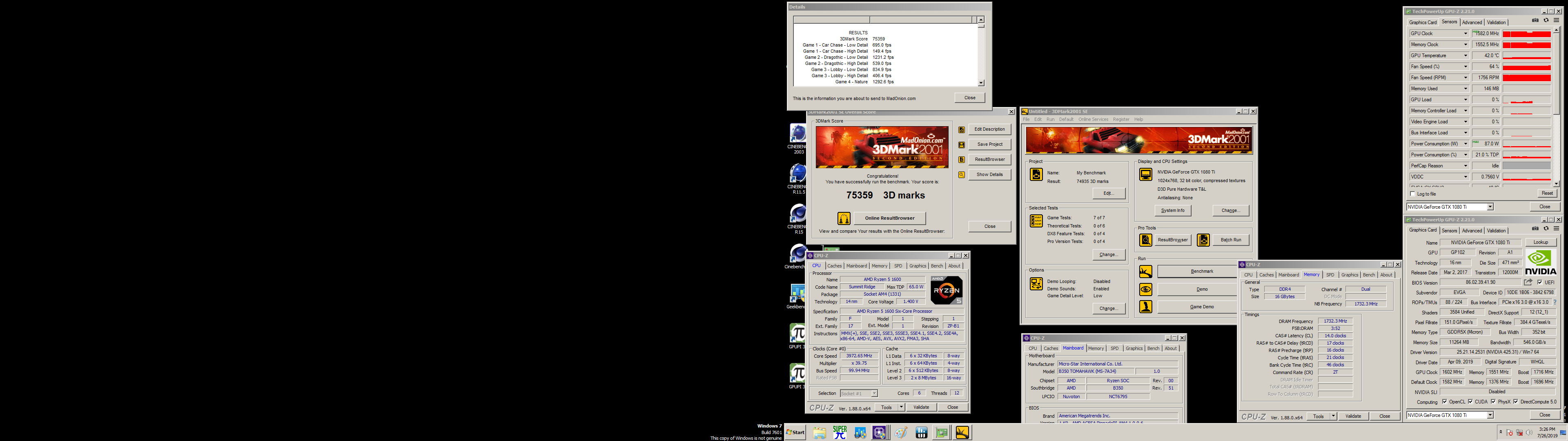This screenshot has height=441, width=1568.
Task: Open the PerfCap Reason sensor dropdown
Action: point(1465,166)
